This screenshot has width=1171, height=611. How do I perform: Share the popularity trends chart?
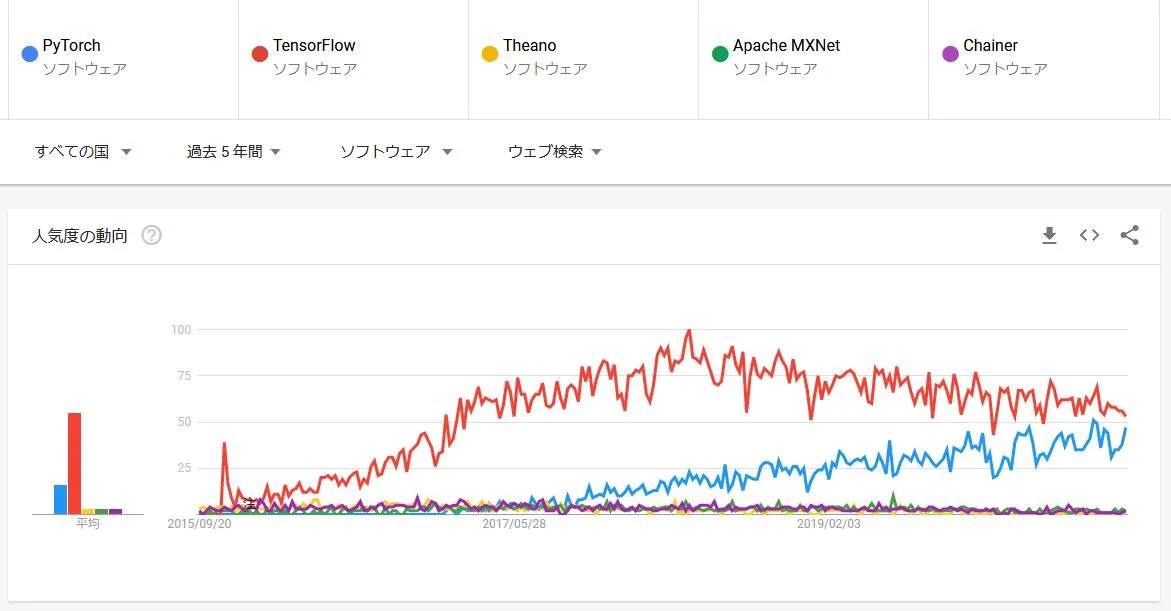tap(1129, 236)
